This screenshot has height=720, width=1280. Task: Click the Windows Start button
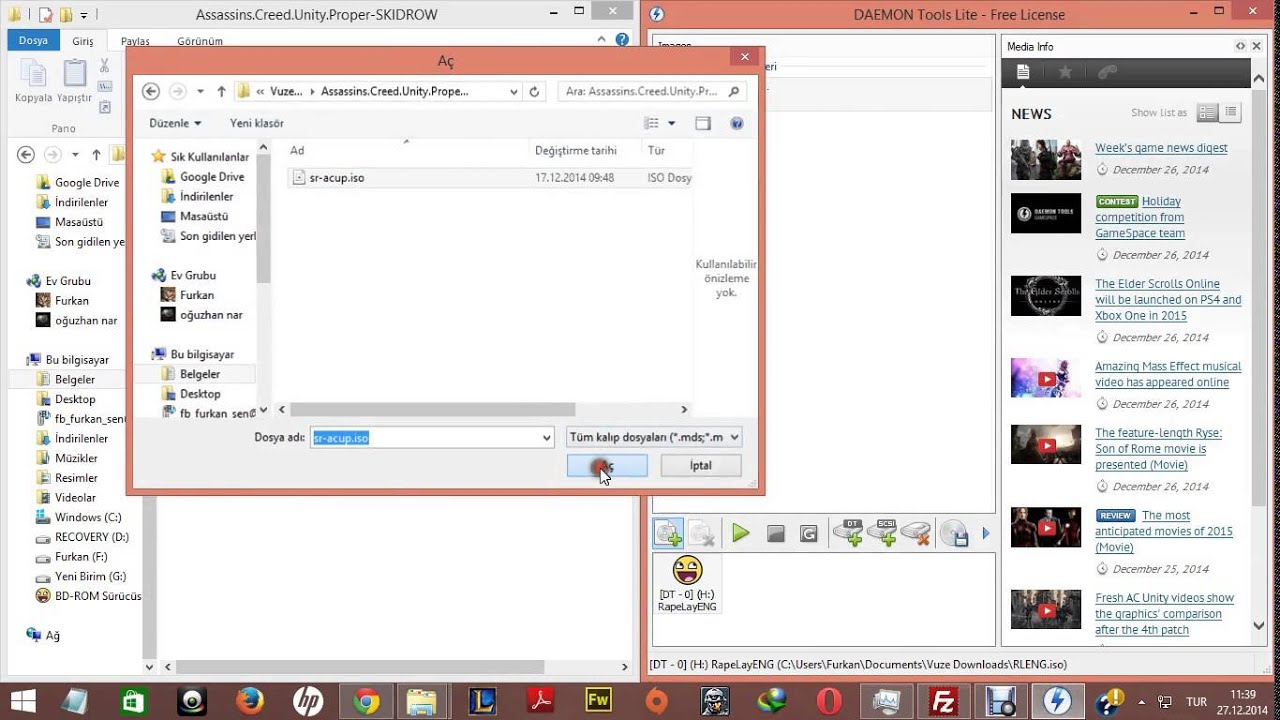22,700
